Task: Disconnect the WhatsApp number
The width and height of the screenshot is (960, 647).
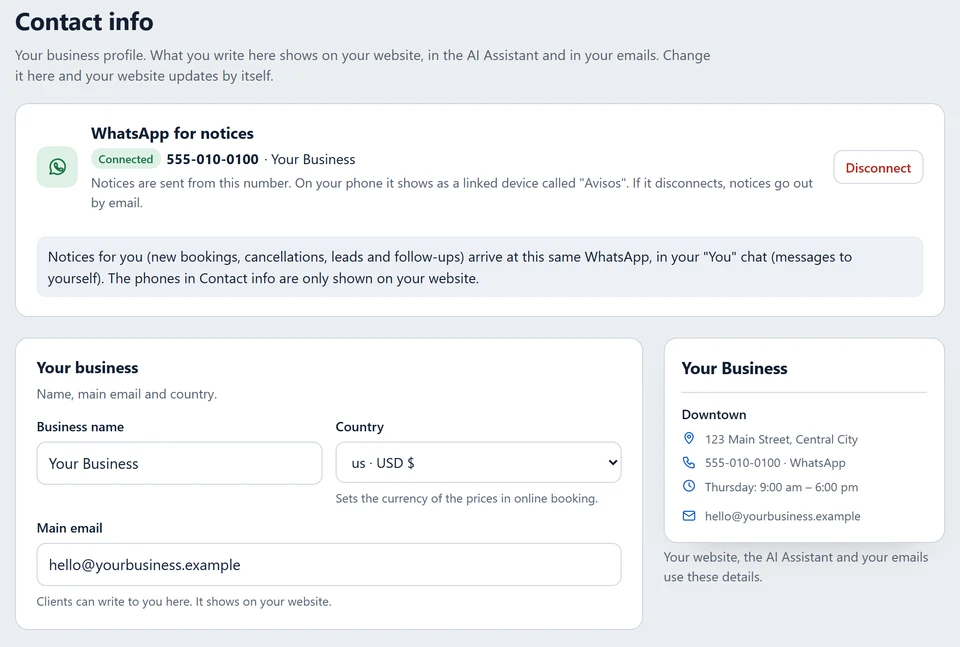Action: coord(878,167)
